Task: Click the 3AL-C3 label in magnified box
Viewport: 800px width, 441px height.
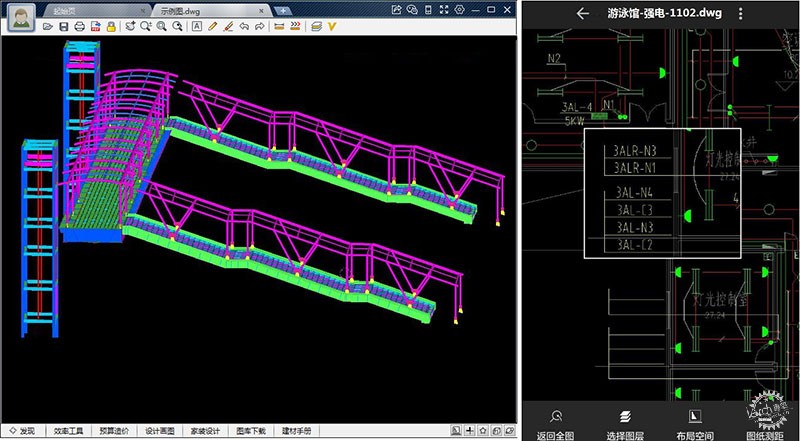Action: (634, 210)
